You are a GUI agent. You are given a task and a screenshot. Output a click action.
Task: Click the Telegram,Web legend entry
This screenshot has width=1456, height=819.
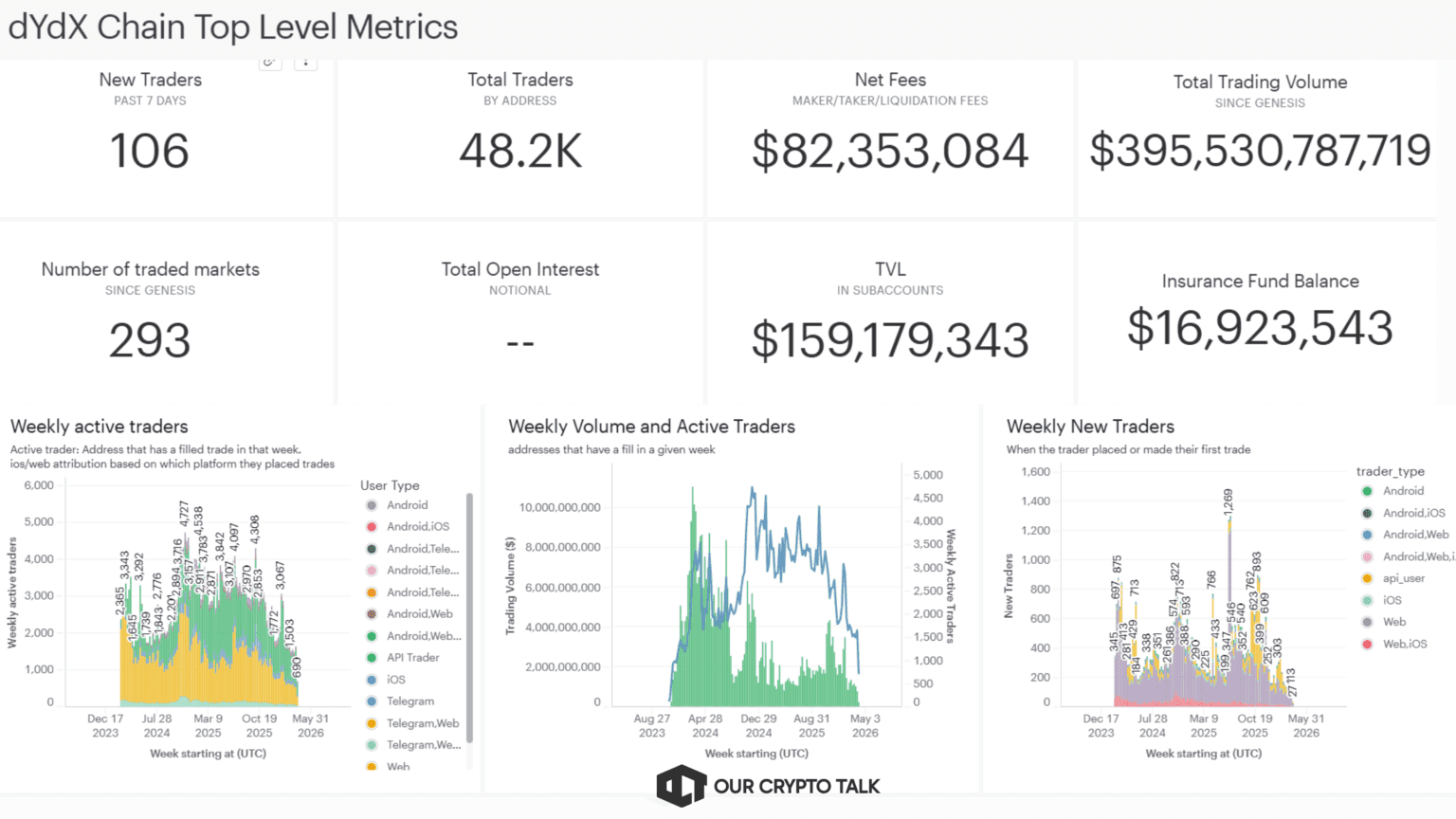coord(422,723)
